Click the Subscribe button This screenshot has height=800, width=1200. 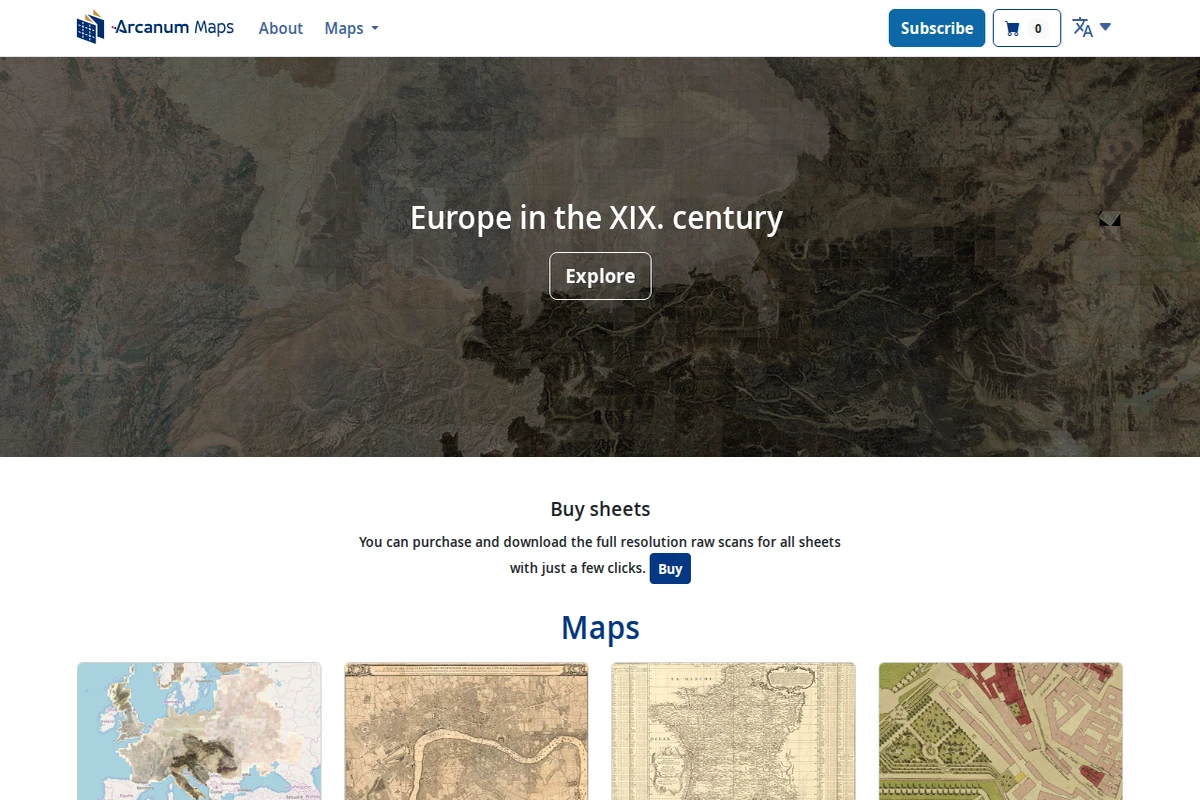pyautogui.click(x=936, y=28)
